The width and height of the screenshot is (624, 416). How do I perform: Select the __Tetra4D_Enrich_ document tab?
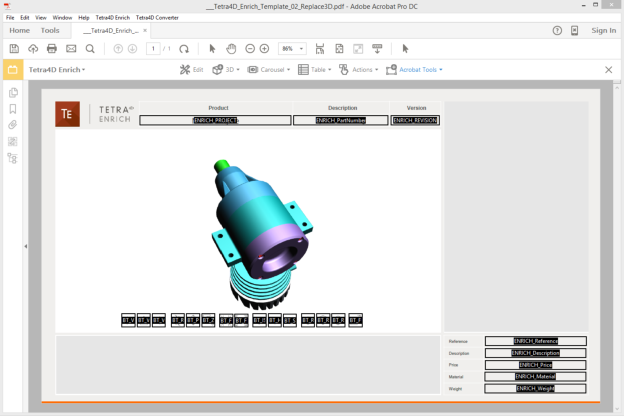point(111,31)
